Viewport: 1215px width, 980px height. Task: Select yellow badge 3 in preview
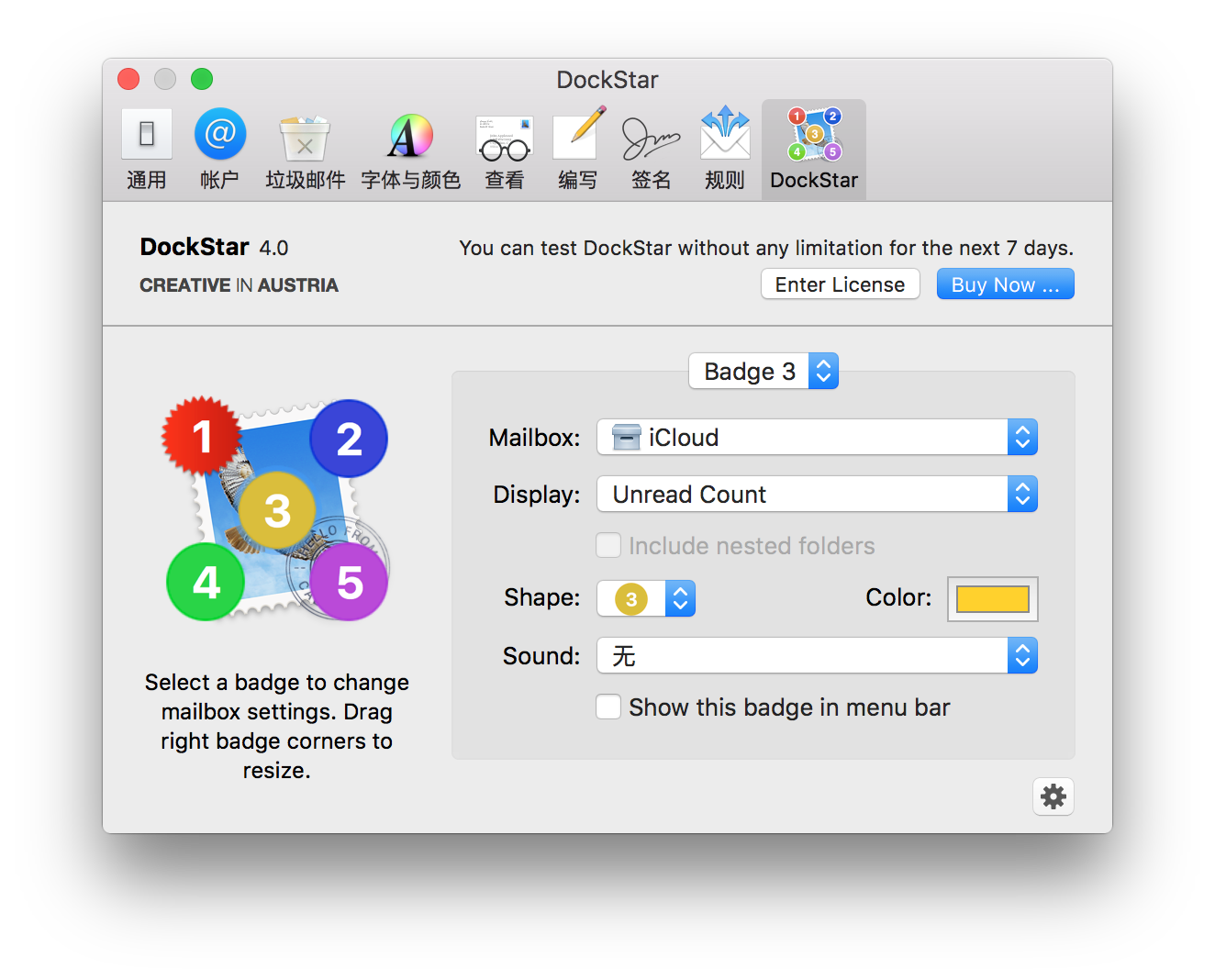(x=277, y=510)
